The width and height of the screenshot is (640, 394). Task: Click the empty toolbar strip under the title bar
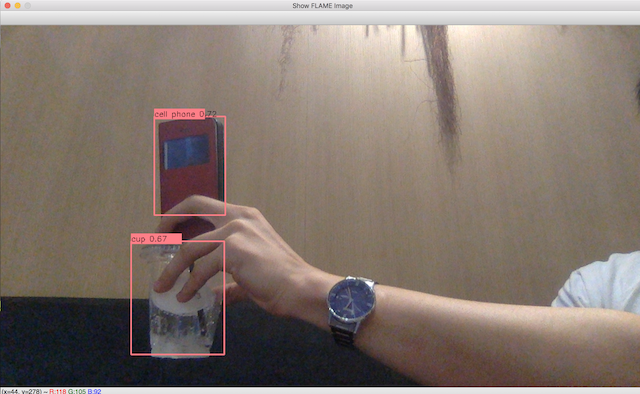pos(320,18)
